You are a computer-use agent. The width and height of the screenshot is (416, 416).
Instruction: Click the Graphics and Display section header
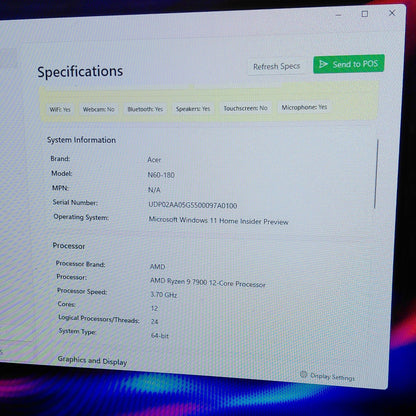point(92,361)
